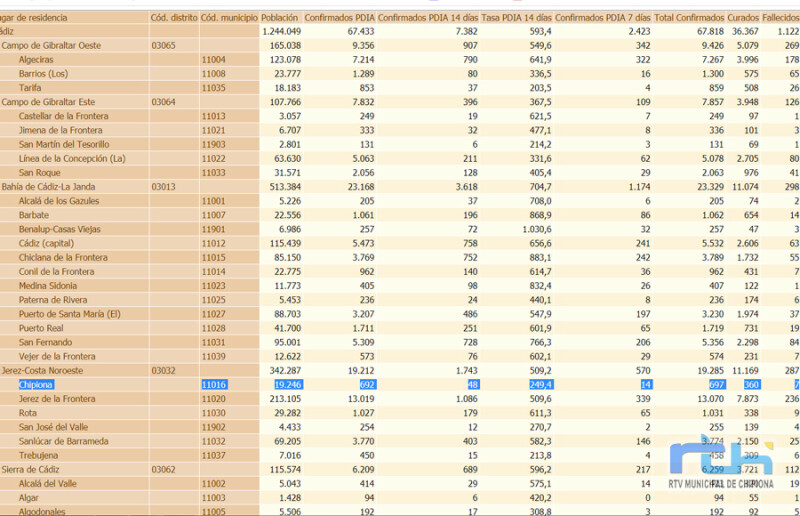Select the Rota row
The height and width of the screenshot is (516, 800).
pos(400,413)
